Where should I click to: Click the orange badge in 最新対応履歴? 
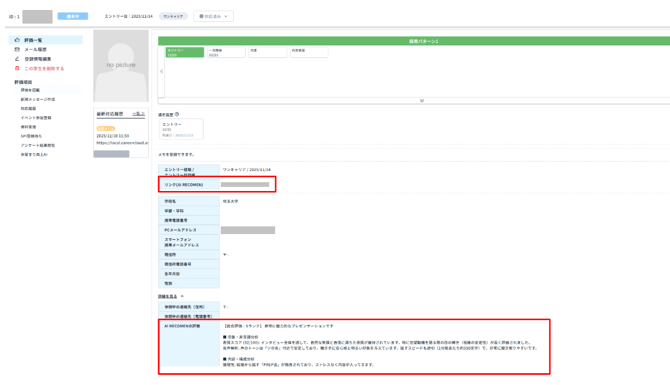tap(106, 129)
